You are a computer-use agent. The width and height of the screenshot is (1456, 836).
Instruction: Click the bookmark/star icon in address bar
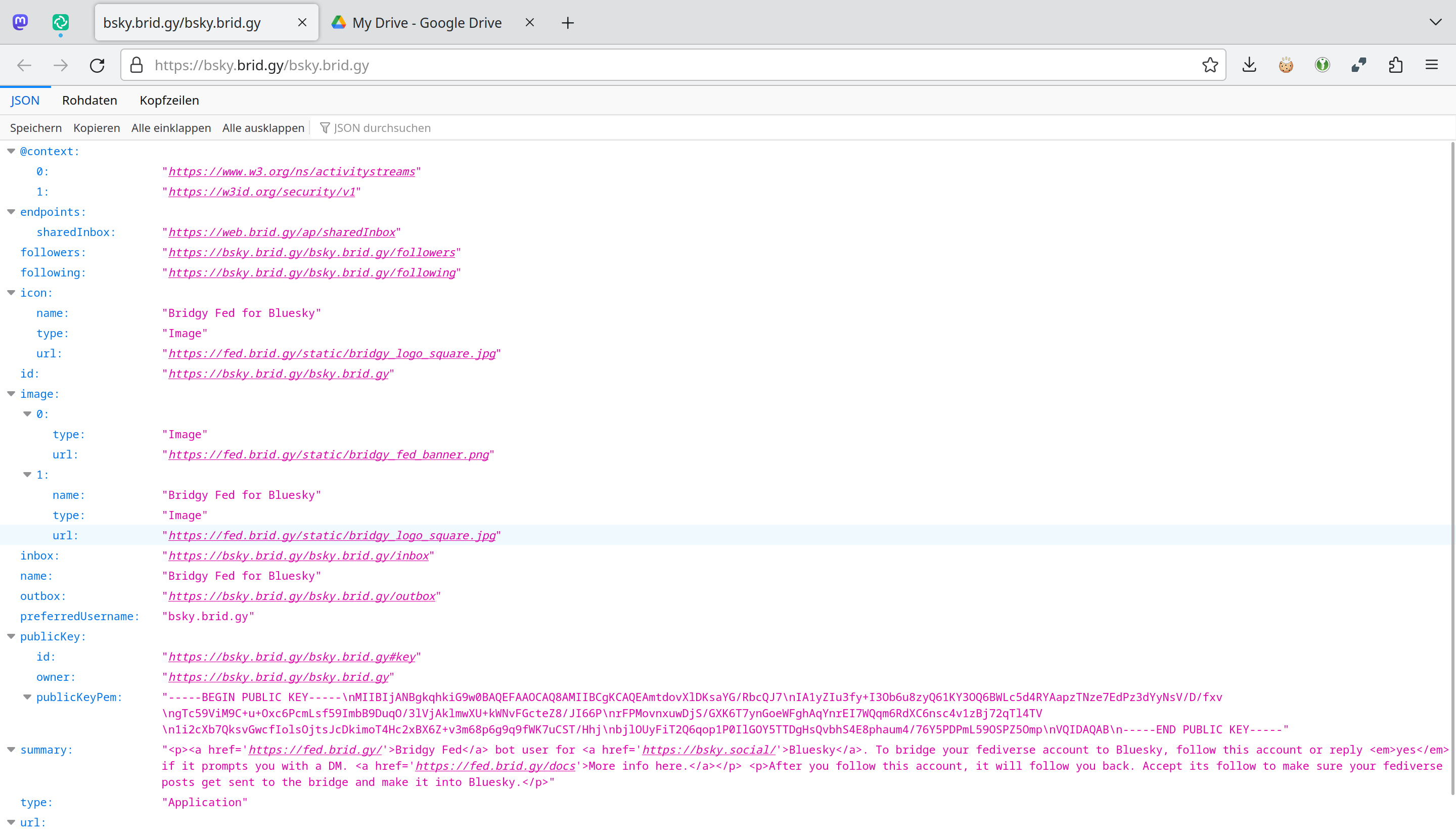point(1210,65)
